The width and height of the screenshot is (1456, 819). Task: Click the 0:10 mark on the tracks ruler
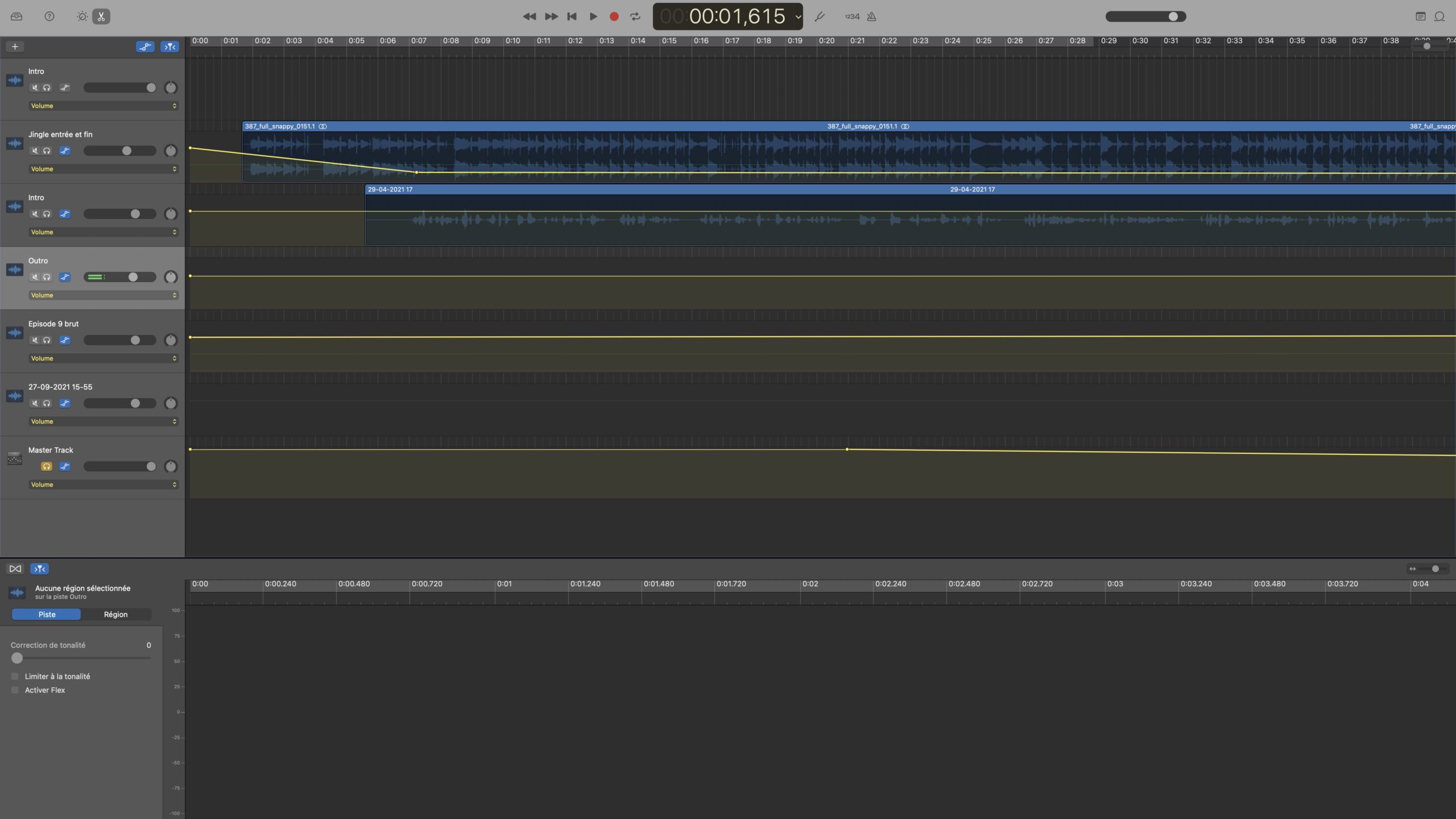pos(512,40)
